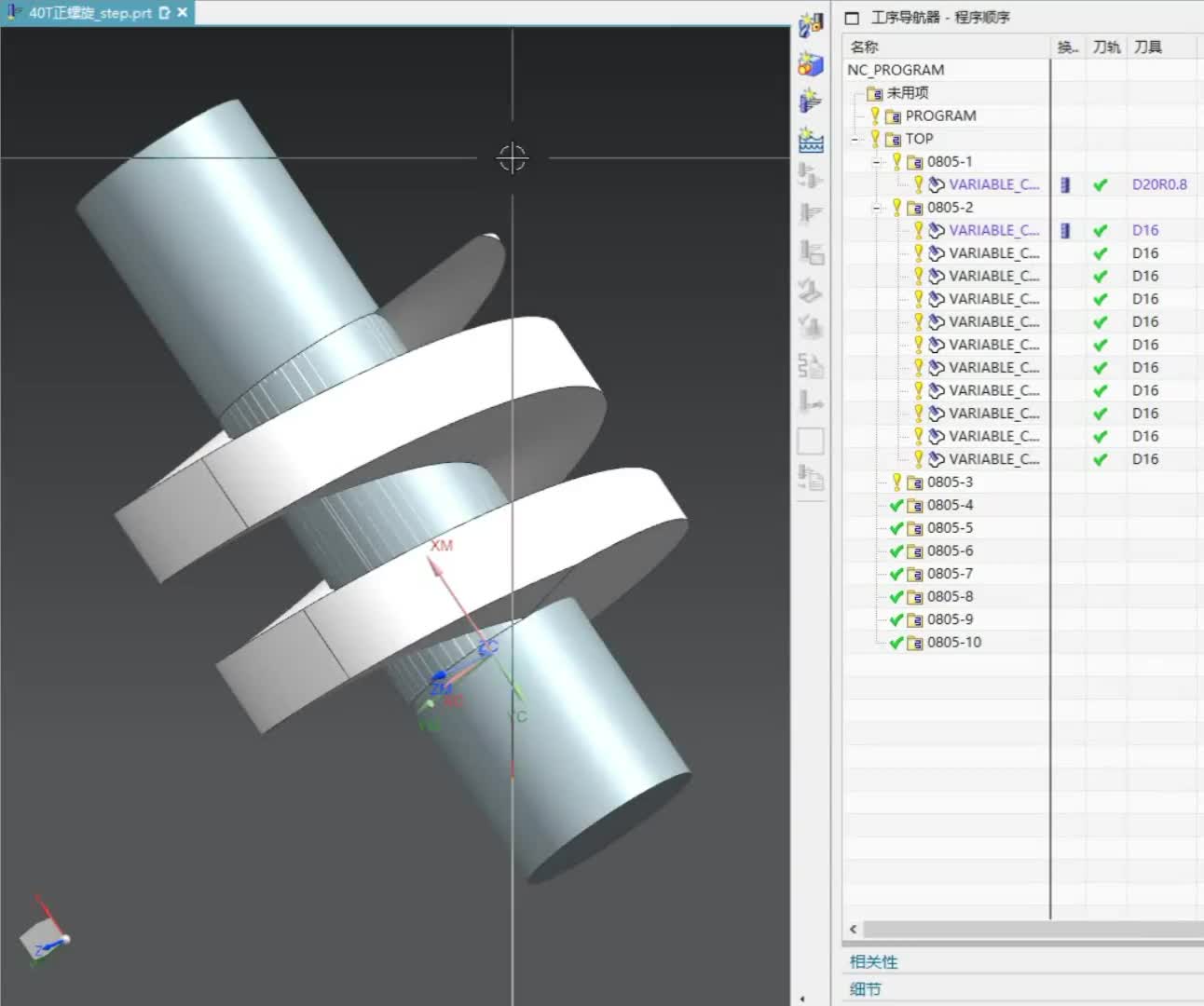This screenshot has width=1204, height=1006.
Task: Click the sparkle-over-waves create icon
Action: click(x=811, y=139)
